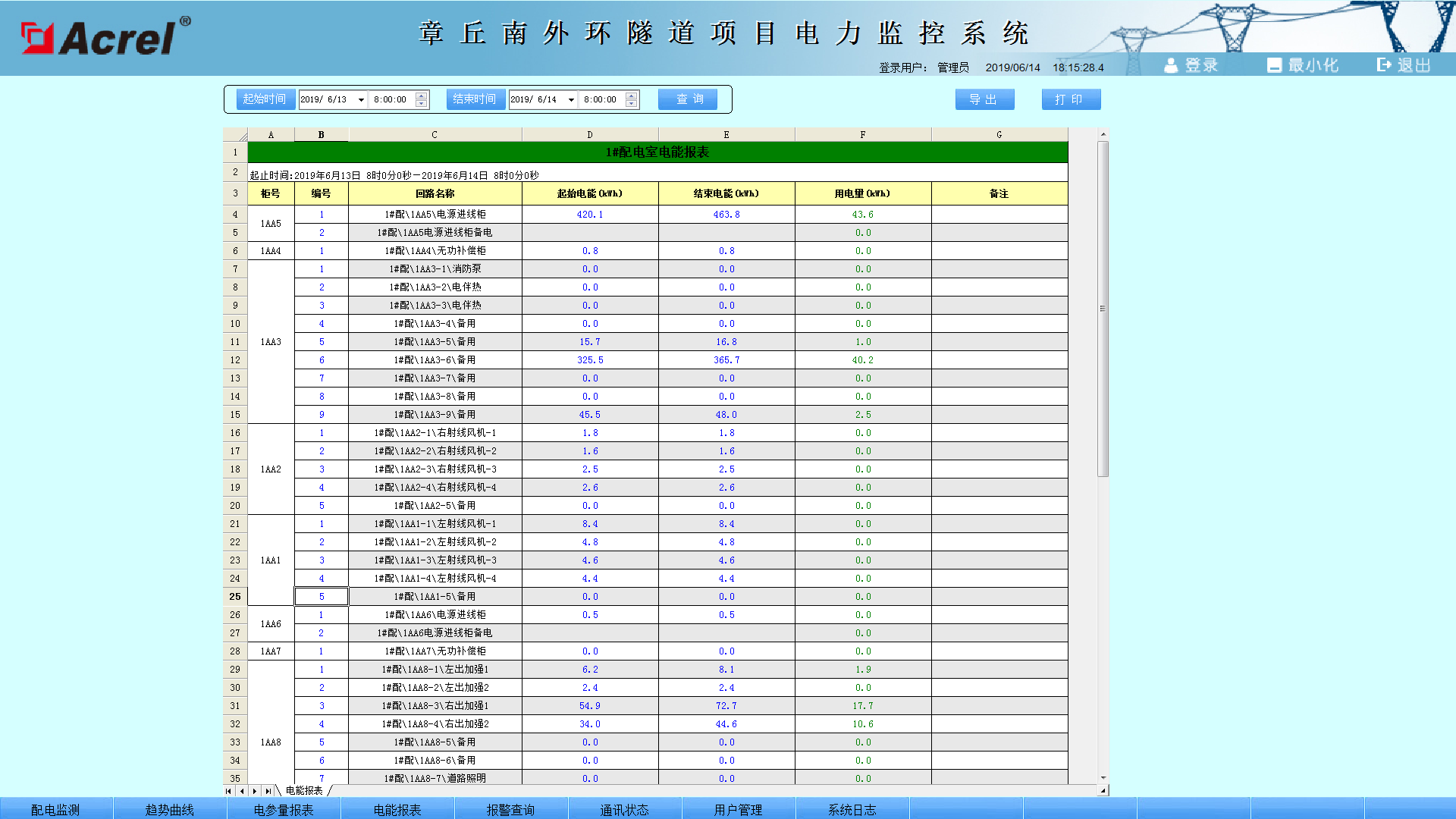Open end date 2019/6/14 dropdown

click(x=571, y=100)
